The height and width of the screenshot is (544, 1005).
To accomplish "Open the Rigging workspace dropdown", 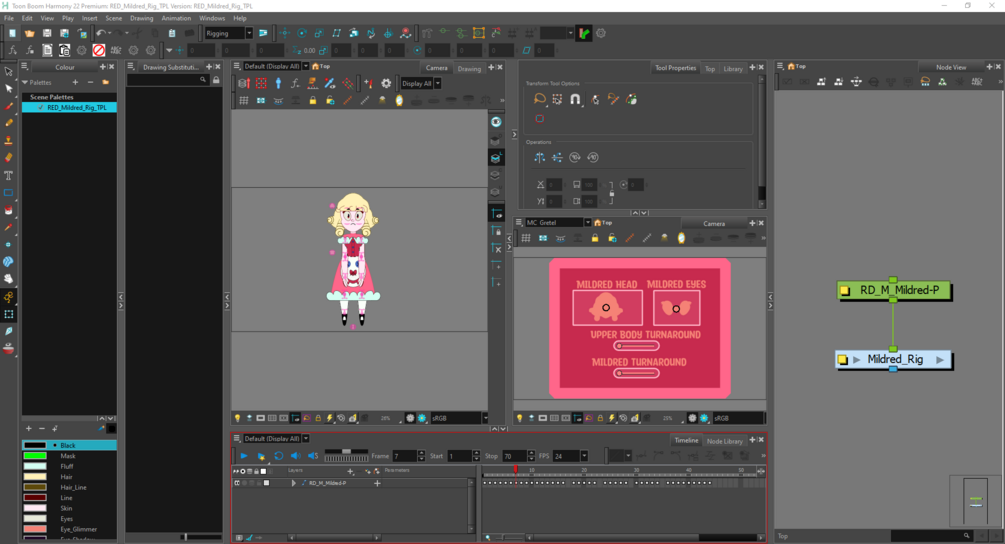I will point(249,33).
